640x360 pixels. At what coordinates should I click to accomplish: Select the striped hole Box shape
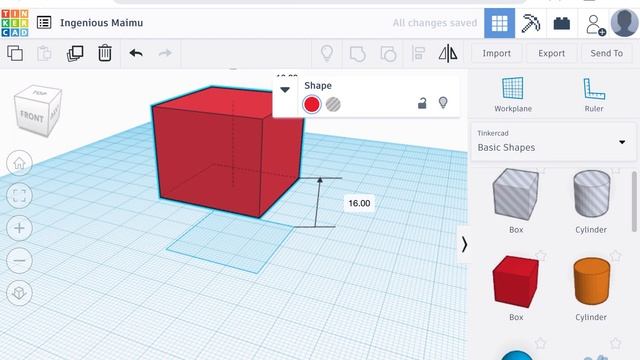[x=516, y=195]
